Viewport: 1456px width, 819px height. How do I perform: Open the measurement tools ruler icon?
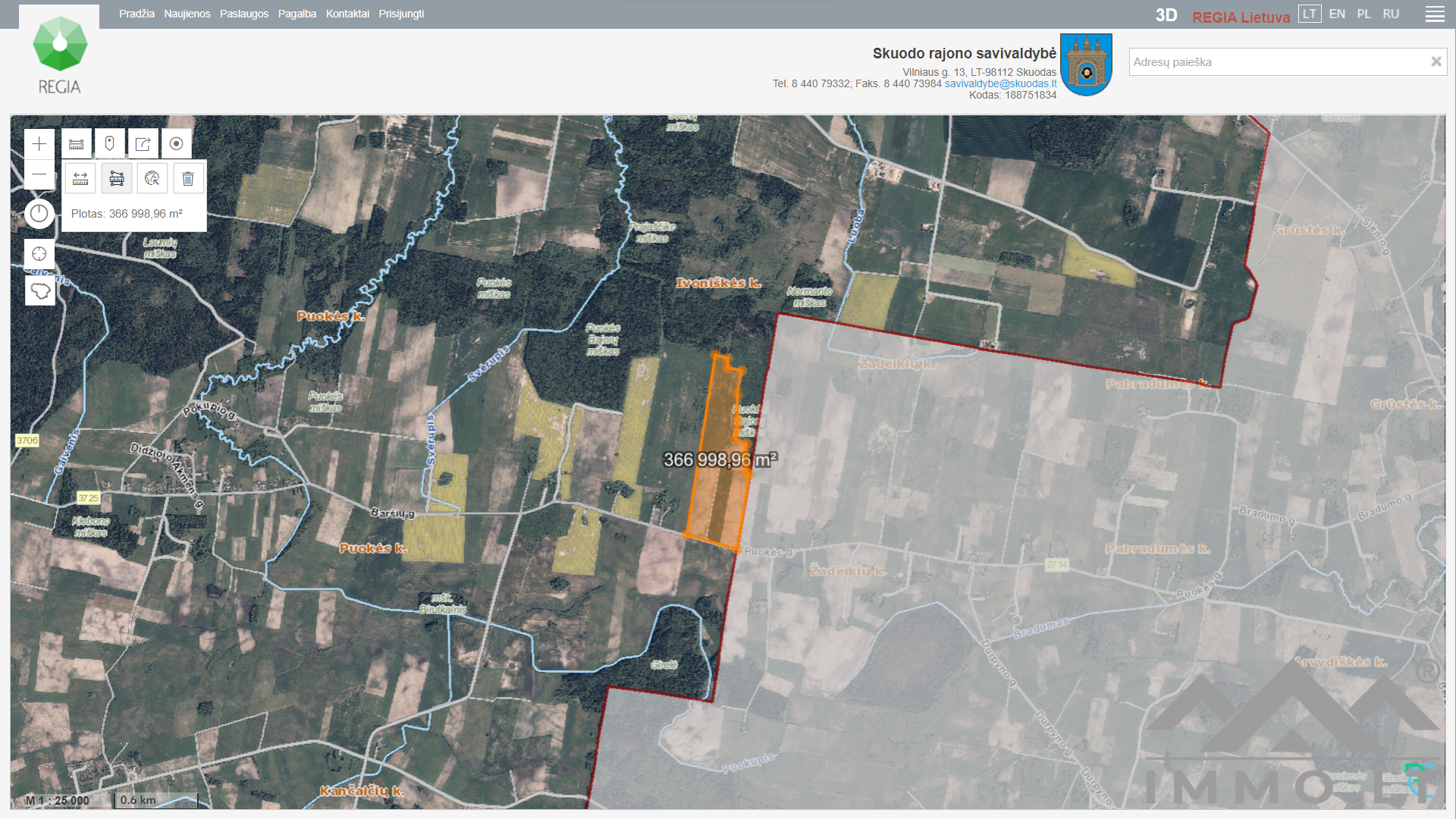[77, 143]
